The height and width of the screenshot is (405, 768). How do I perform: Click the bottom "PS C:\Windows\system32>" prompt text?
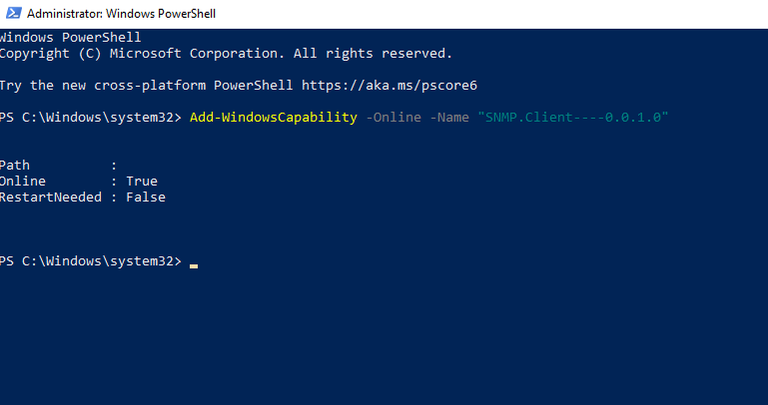[x=90, y=261]
